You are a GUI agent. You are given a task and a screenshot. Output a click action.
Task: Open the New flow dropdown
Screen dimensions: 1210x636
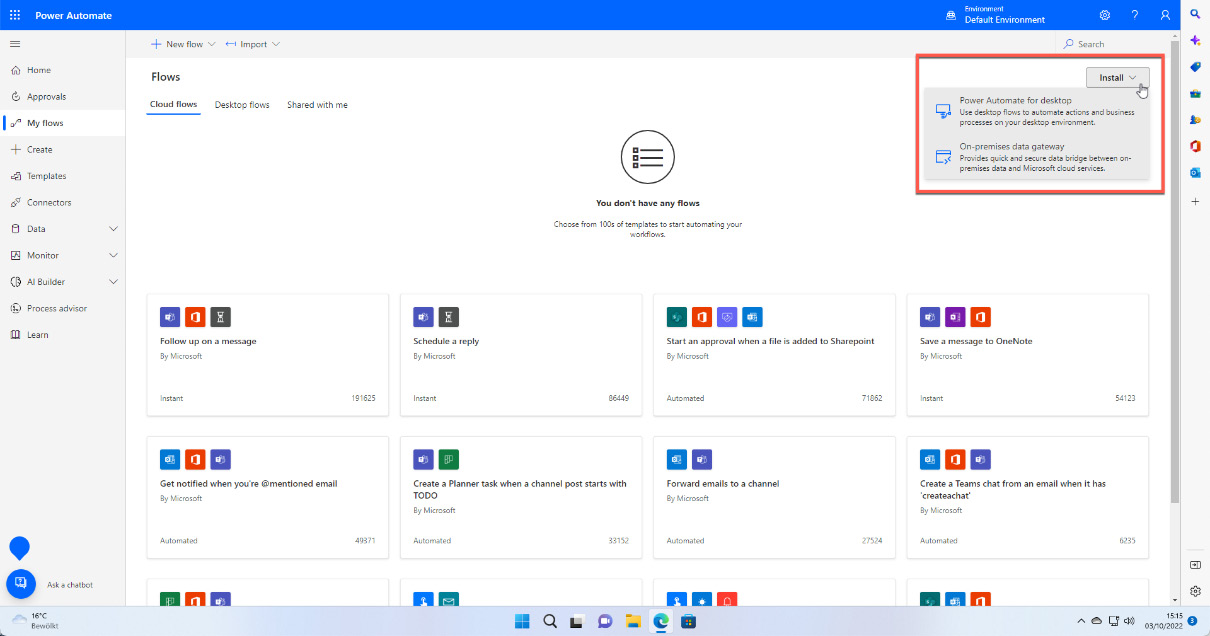click(x=181, y=44)
